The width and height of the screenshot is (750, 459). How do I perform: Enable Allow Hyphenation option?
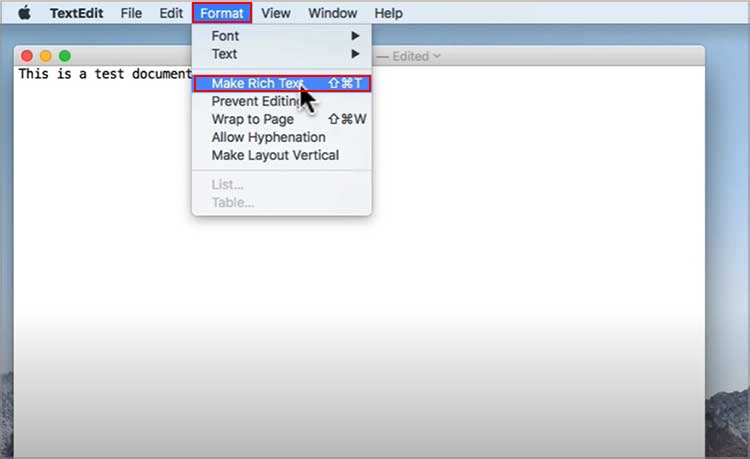282,137
